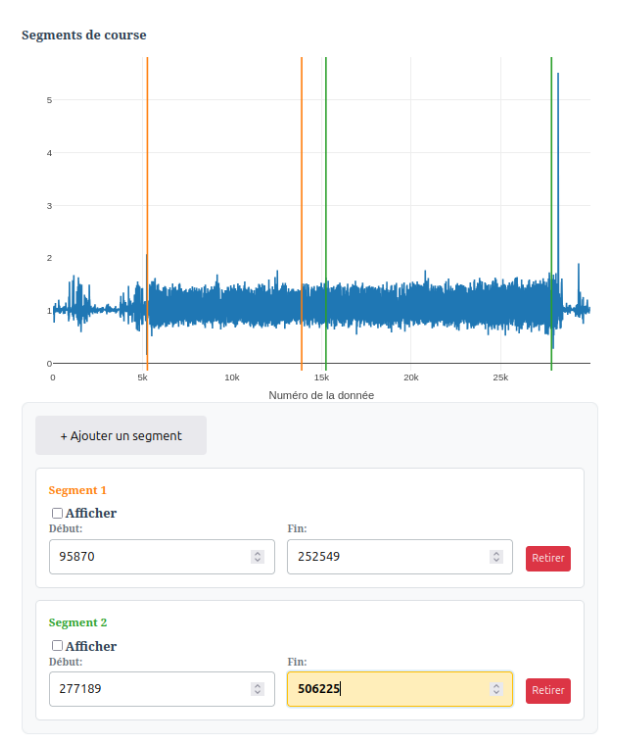Viewport: 635px width, 751px height.
Task: Enable the Afficher checkbox for Segment 2
Action: (x=57, y=646)
